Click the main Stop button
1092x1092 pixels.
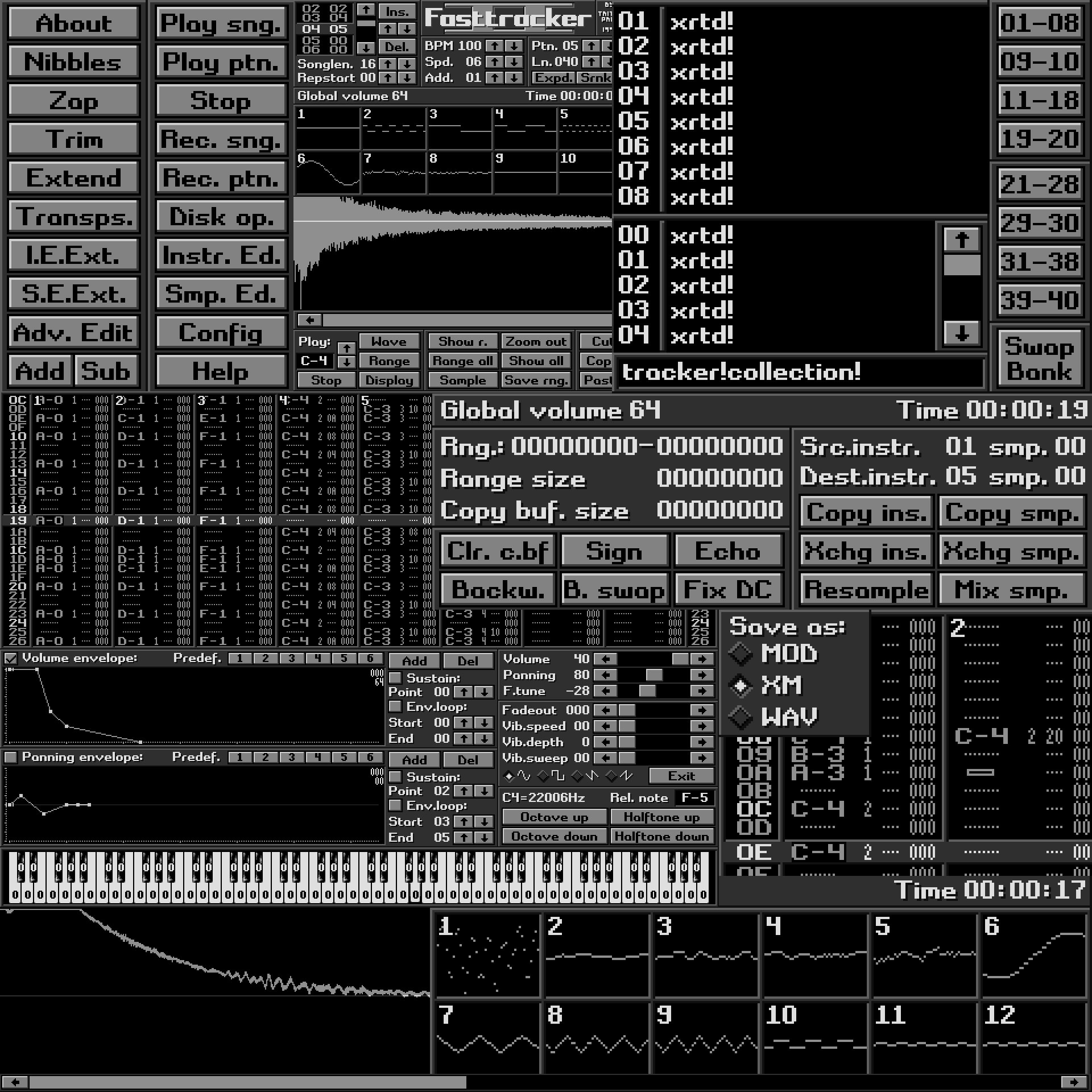click(x=221, y=101)
